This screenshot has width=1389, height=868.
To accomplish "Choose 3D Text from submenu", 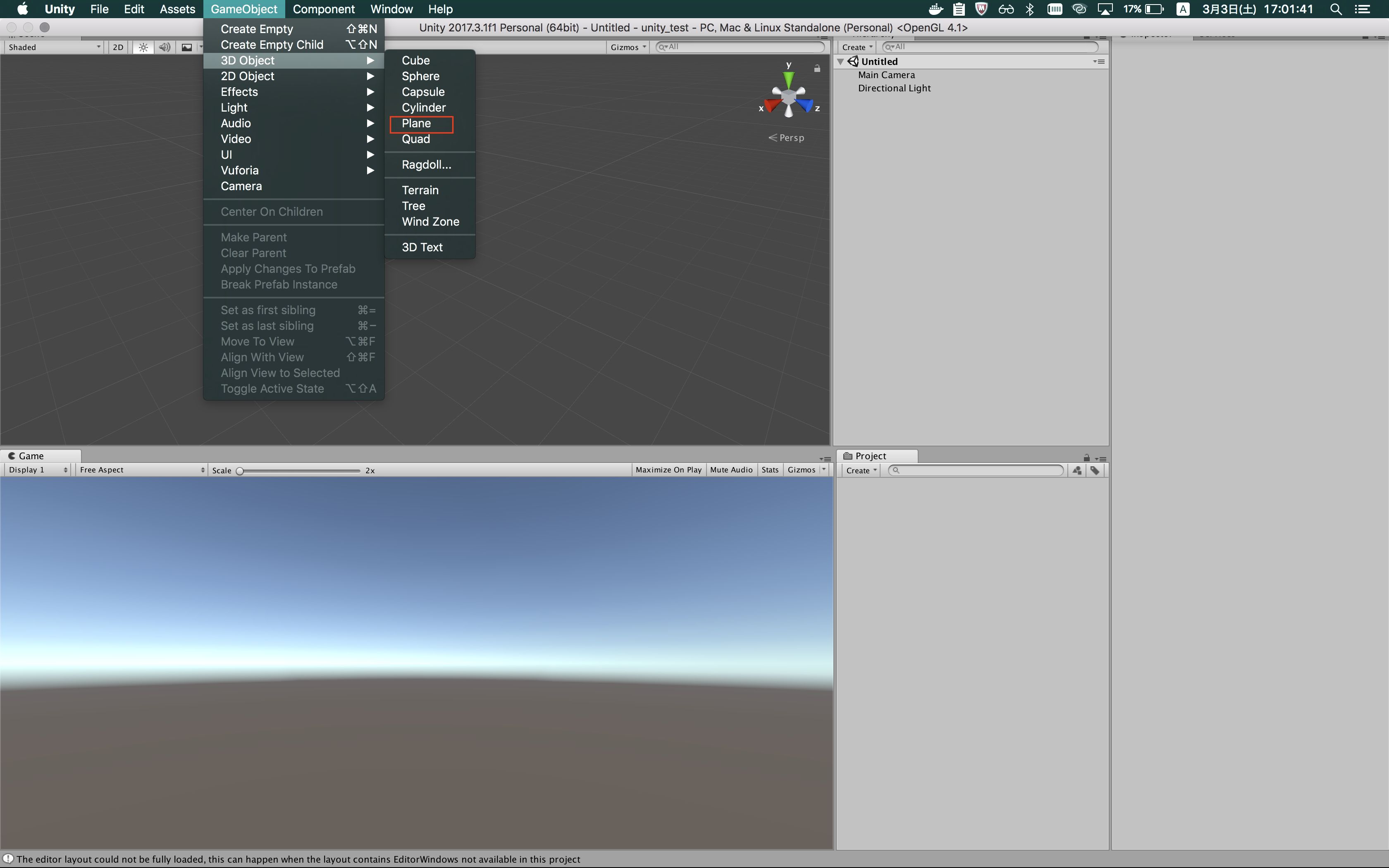I will (430, 247).
